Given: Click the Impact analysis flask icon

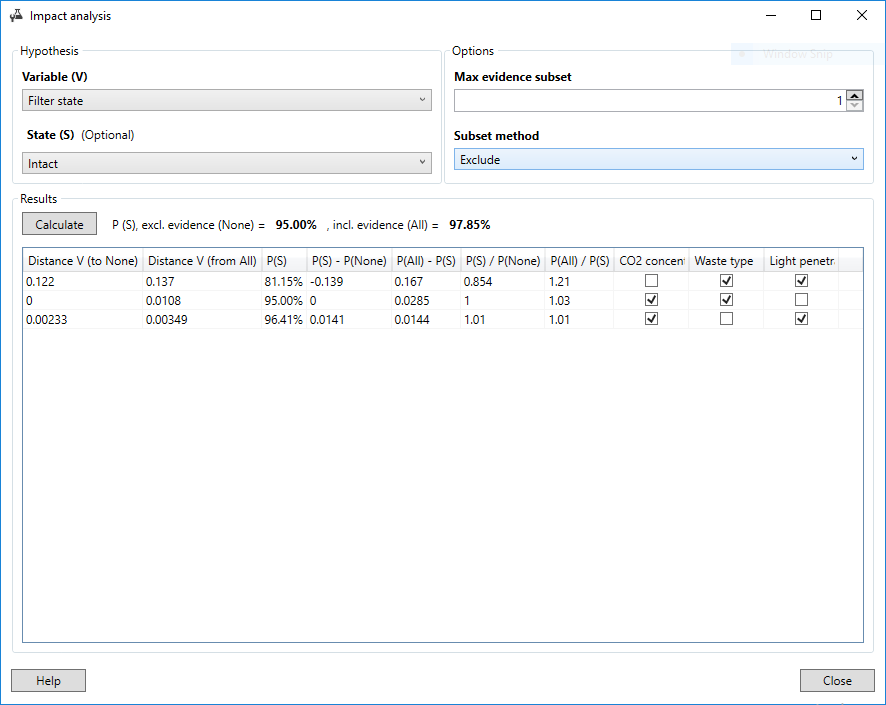Looking at the screenshot, I should 15,16.
